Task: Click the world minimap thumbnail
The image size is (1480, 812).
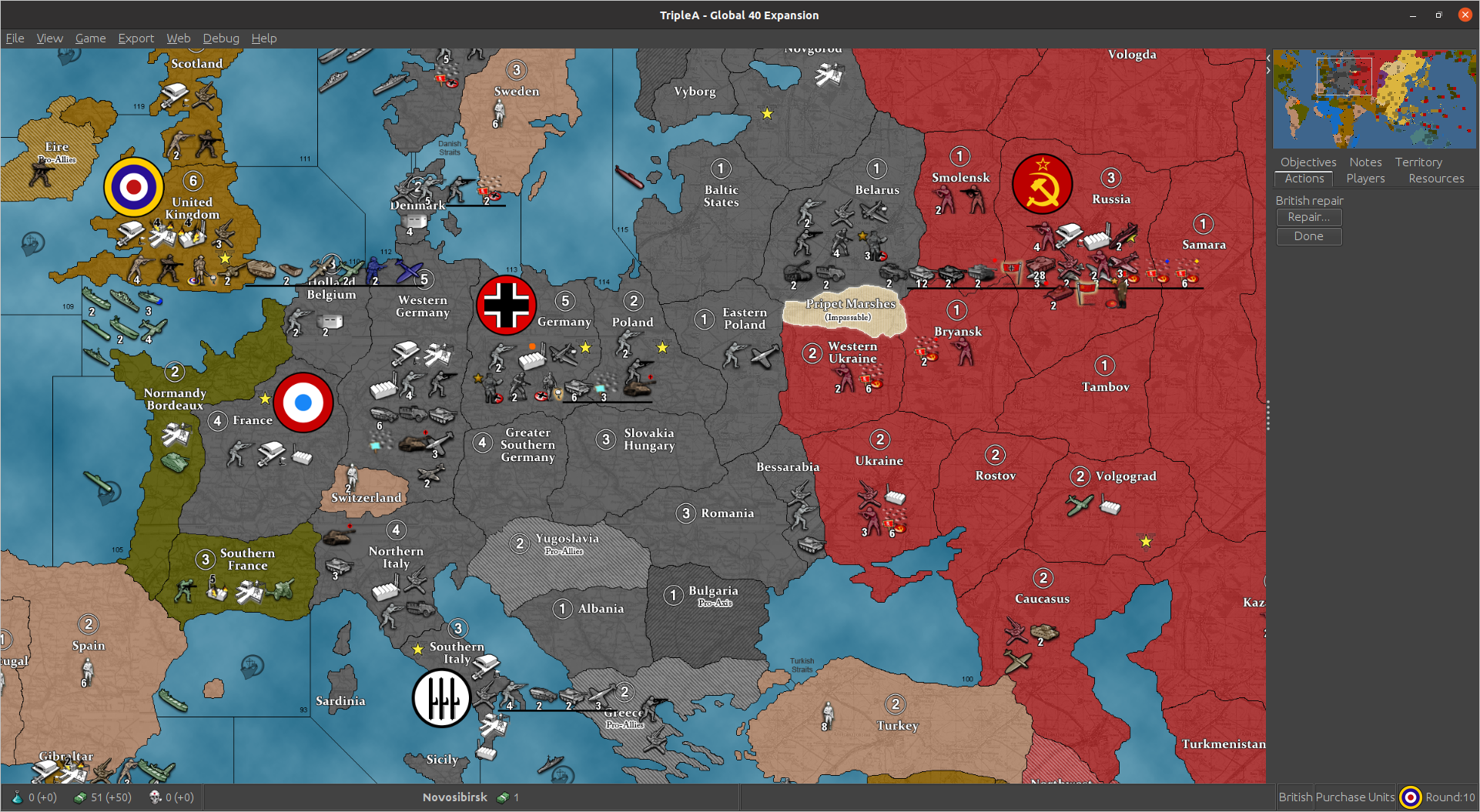Action: point(1374,99)
